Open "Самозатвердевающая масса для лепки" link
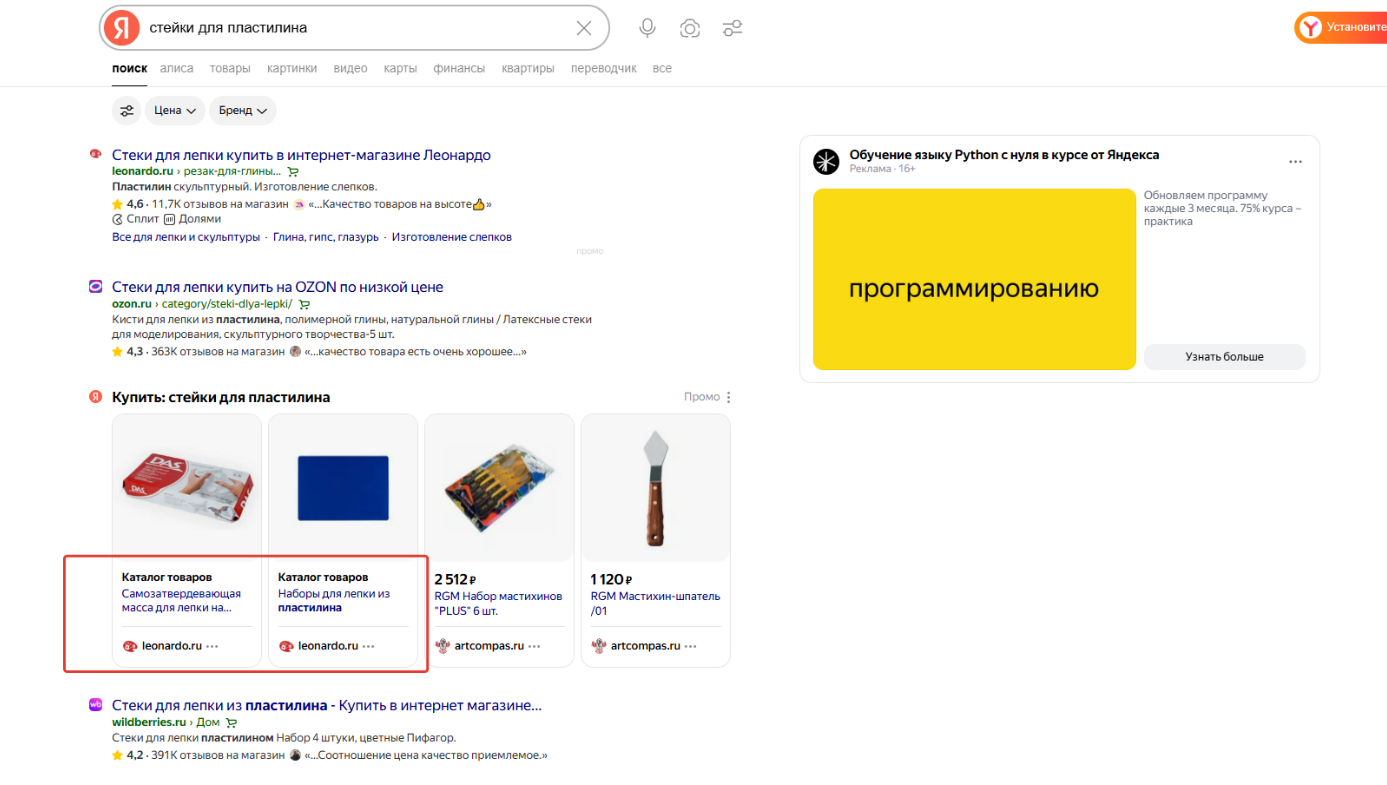Image resolution: width=1387 pixels, height=785 pixels. pyautogui.click(x=181, y=600)
